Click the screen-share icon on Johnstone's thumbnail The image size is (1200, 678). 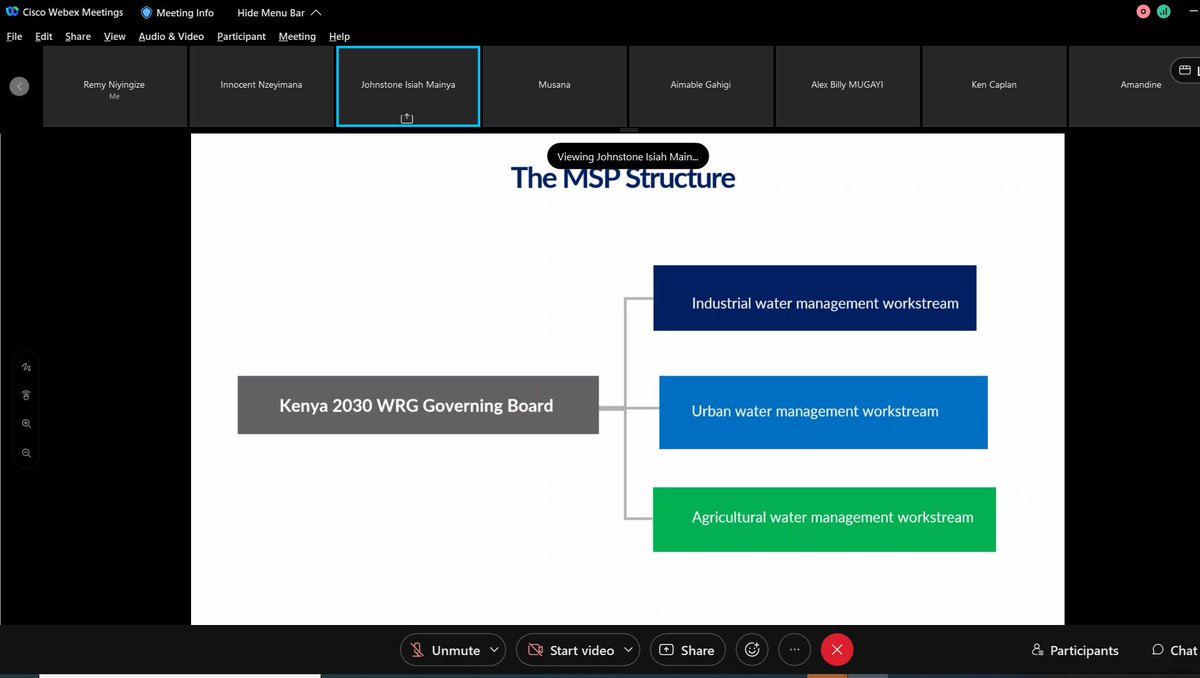coord(406,117)
